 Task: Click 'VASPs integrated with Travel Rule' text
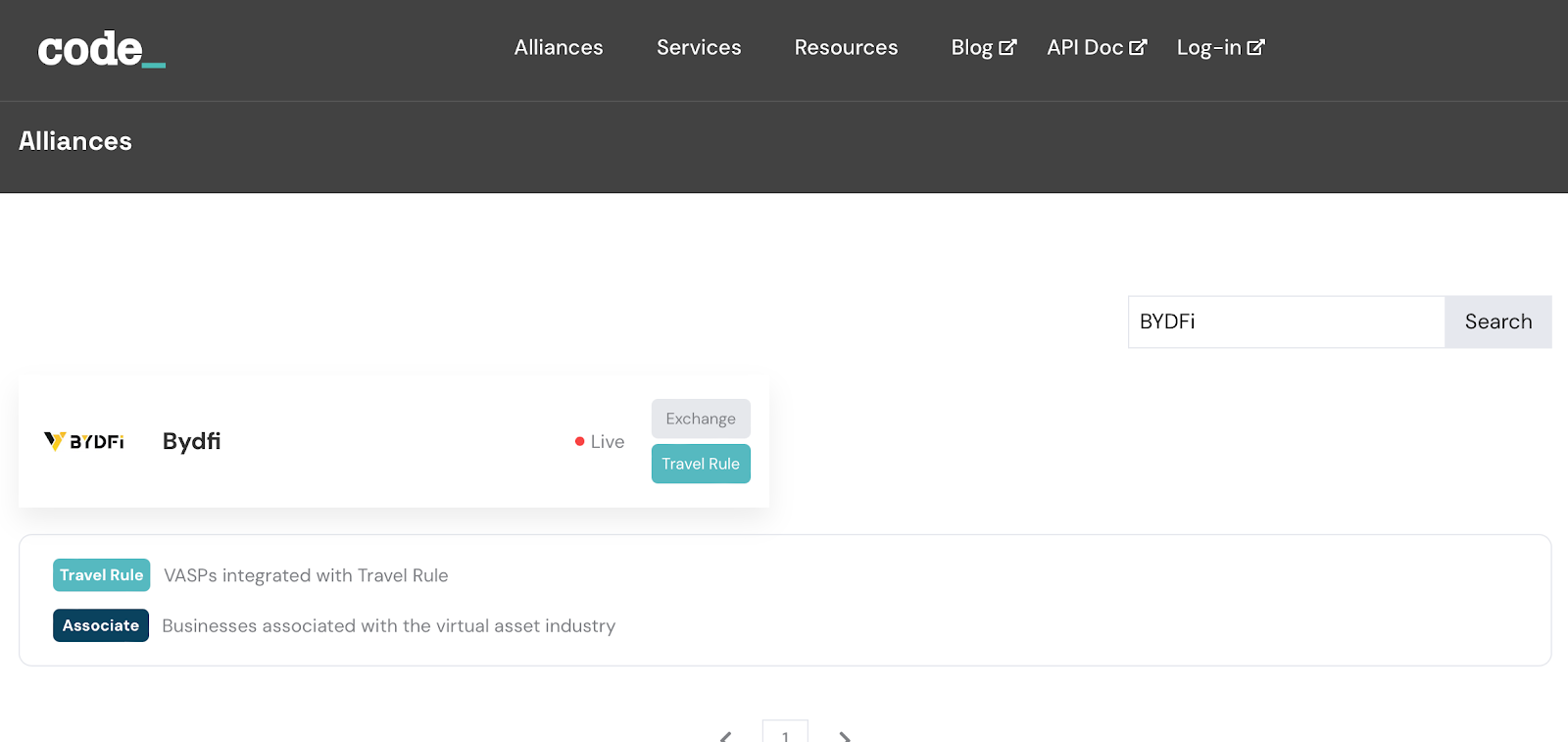(306, 575)
